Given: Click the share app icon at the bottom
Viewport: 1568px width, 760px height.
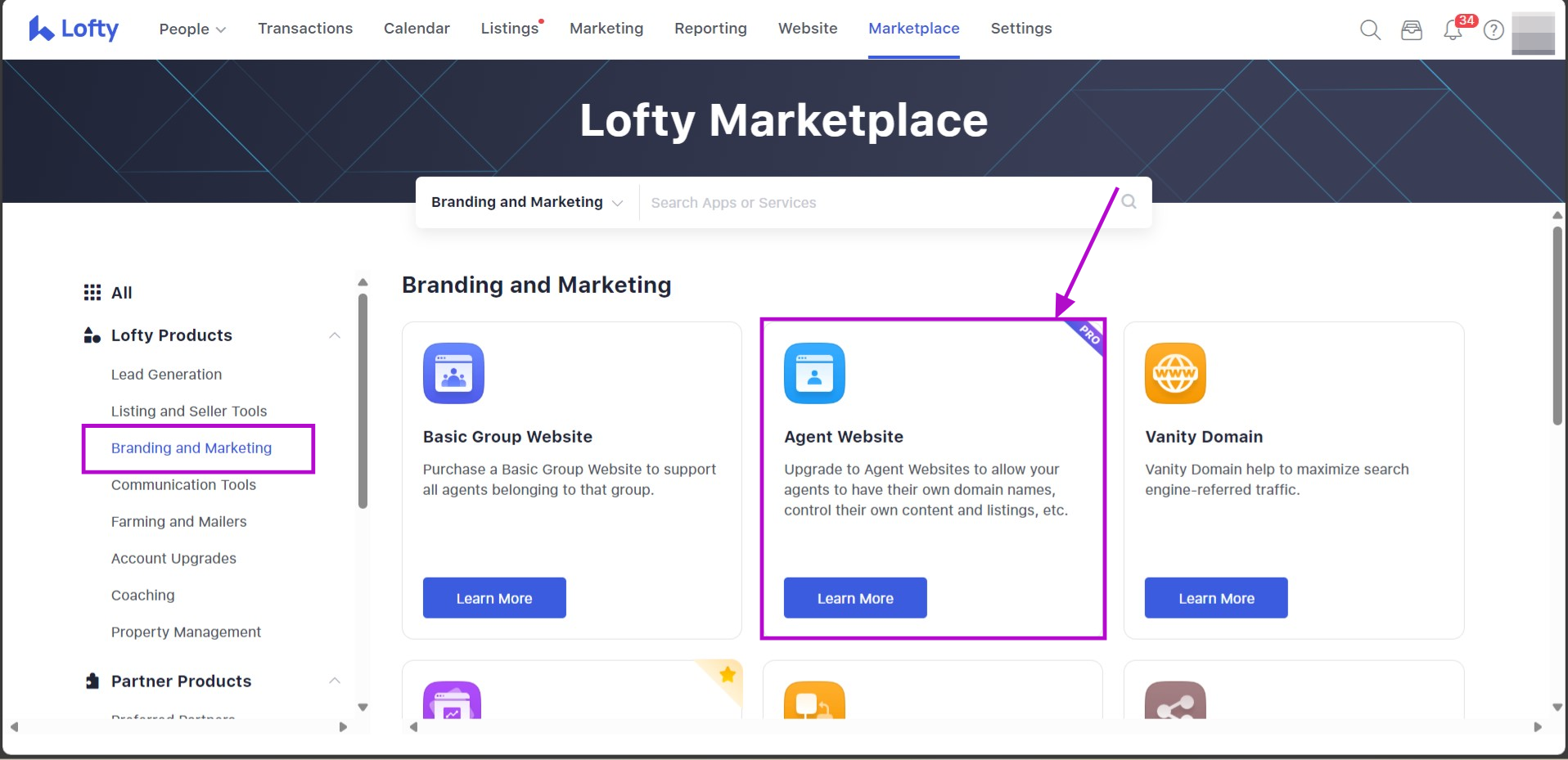Looking at the screenshot, I should [1175, 700].
